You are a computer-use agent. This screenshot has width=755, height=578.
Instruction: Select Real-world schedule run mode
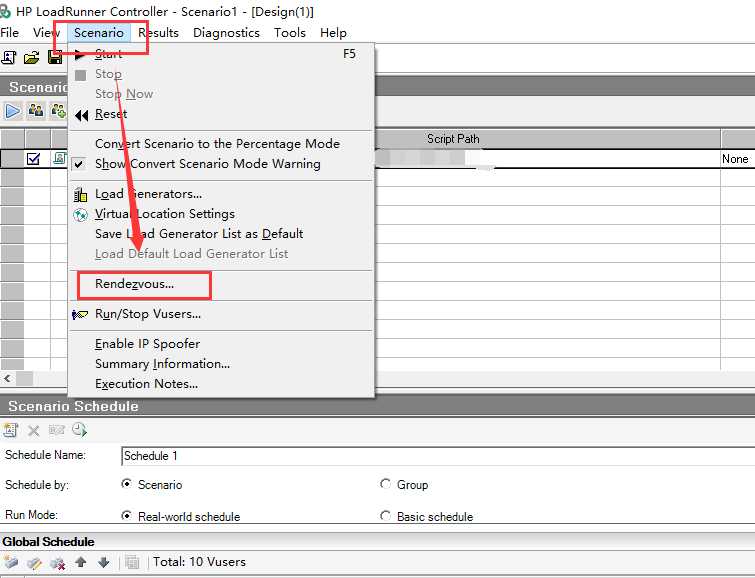127,516
